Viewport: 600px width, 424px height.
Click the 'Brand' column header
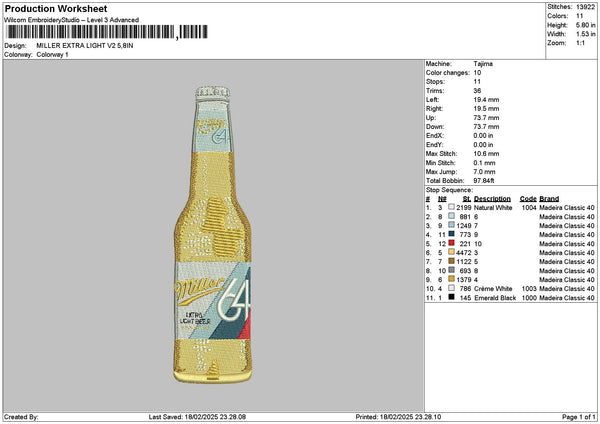point(549,199)
